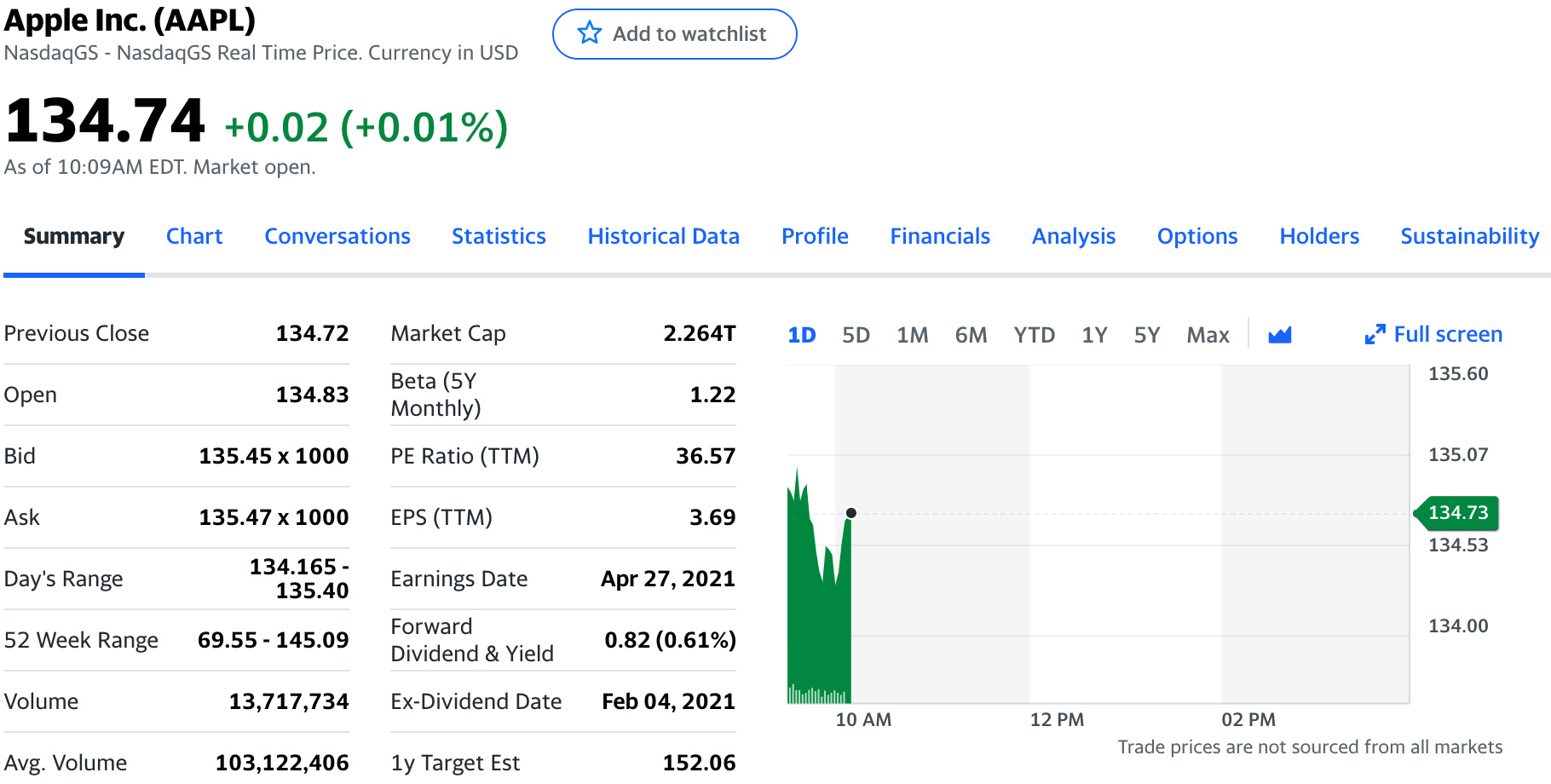1551x784 pixels.
Task: Click the Beta (5Y Monthly) label
Action: click(435, 395)
